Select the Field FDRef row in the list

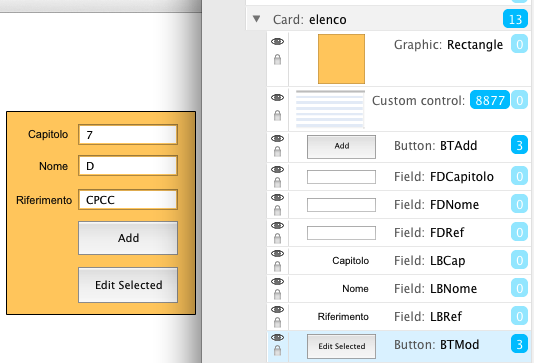[x=398, y=233]
